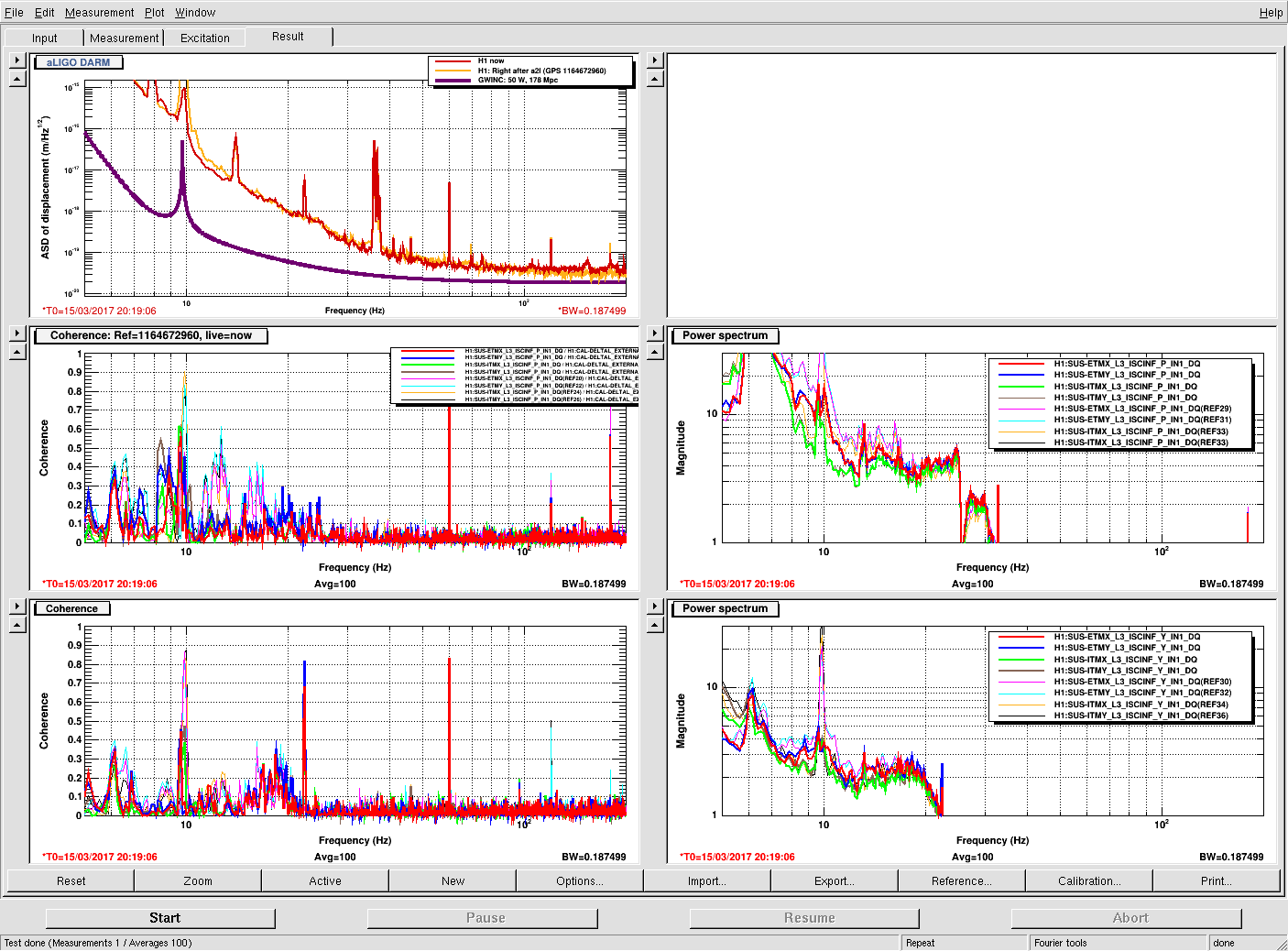Click purple GWINC legend line swatch
Image resolution: width=1288 pixels, height=951 pixels.
coord(452,81)
